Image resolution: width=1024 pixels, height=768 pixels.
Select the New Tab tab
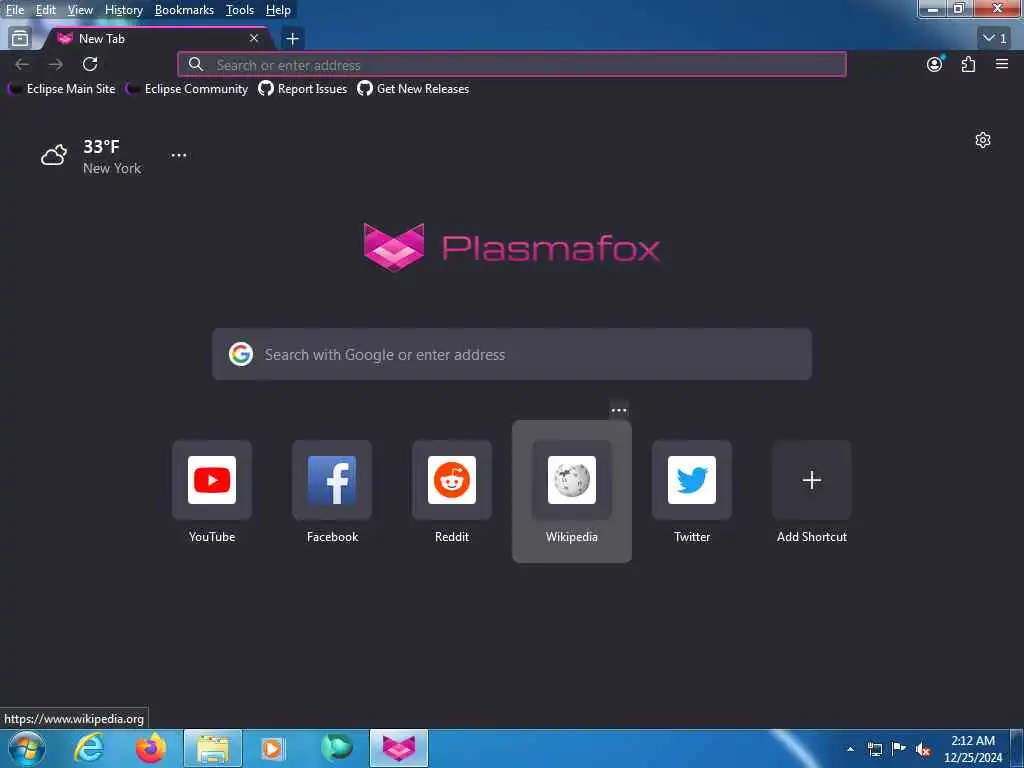[x=157, y=39]
